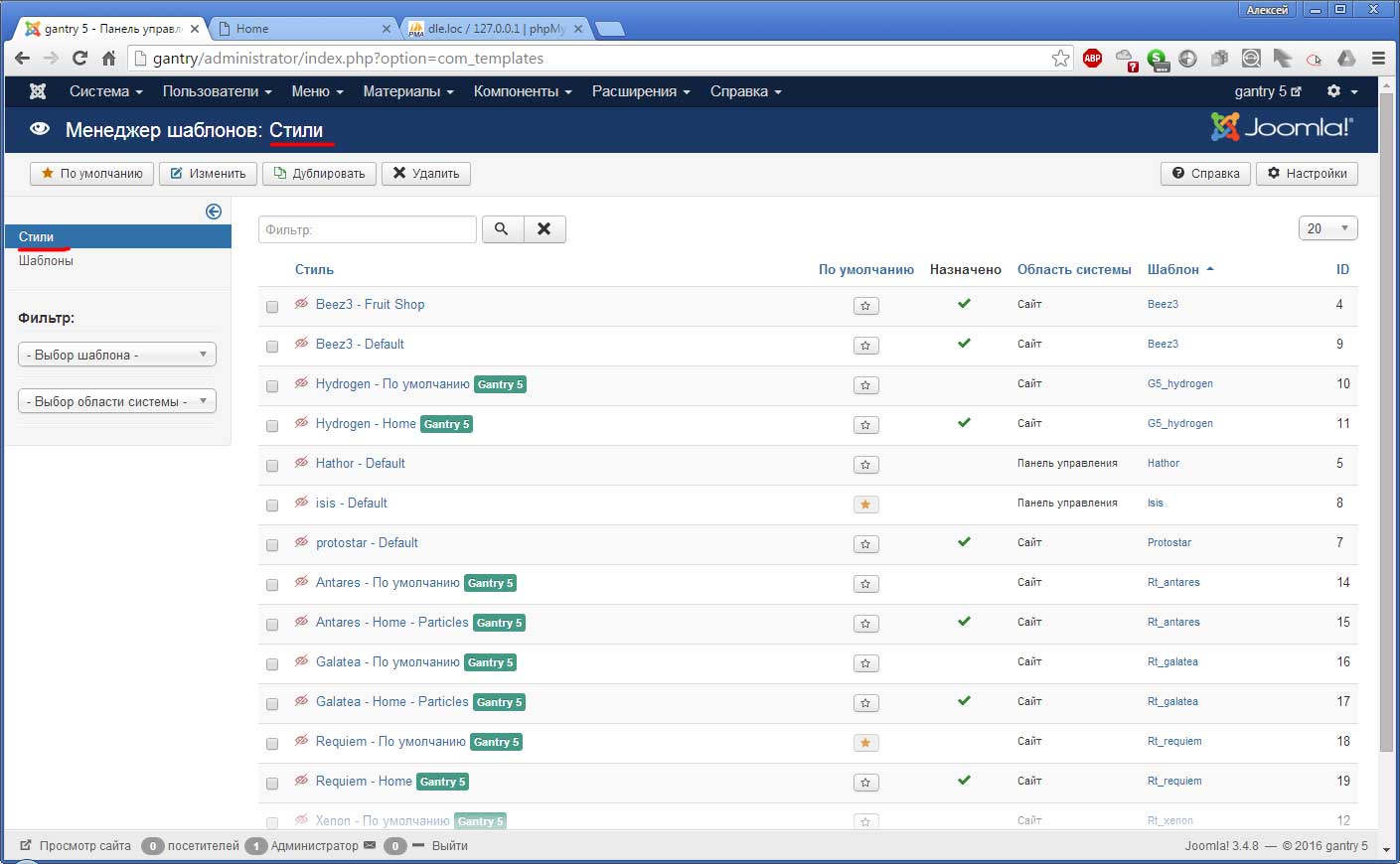Switch to the Home browser tab
Viewport: 1400px width, 864px height.
click(x=303, y=29)
